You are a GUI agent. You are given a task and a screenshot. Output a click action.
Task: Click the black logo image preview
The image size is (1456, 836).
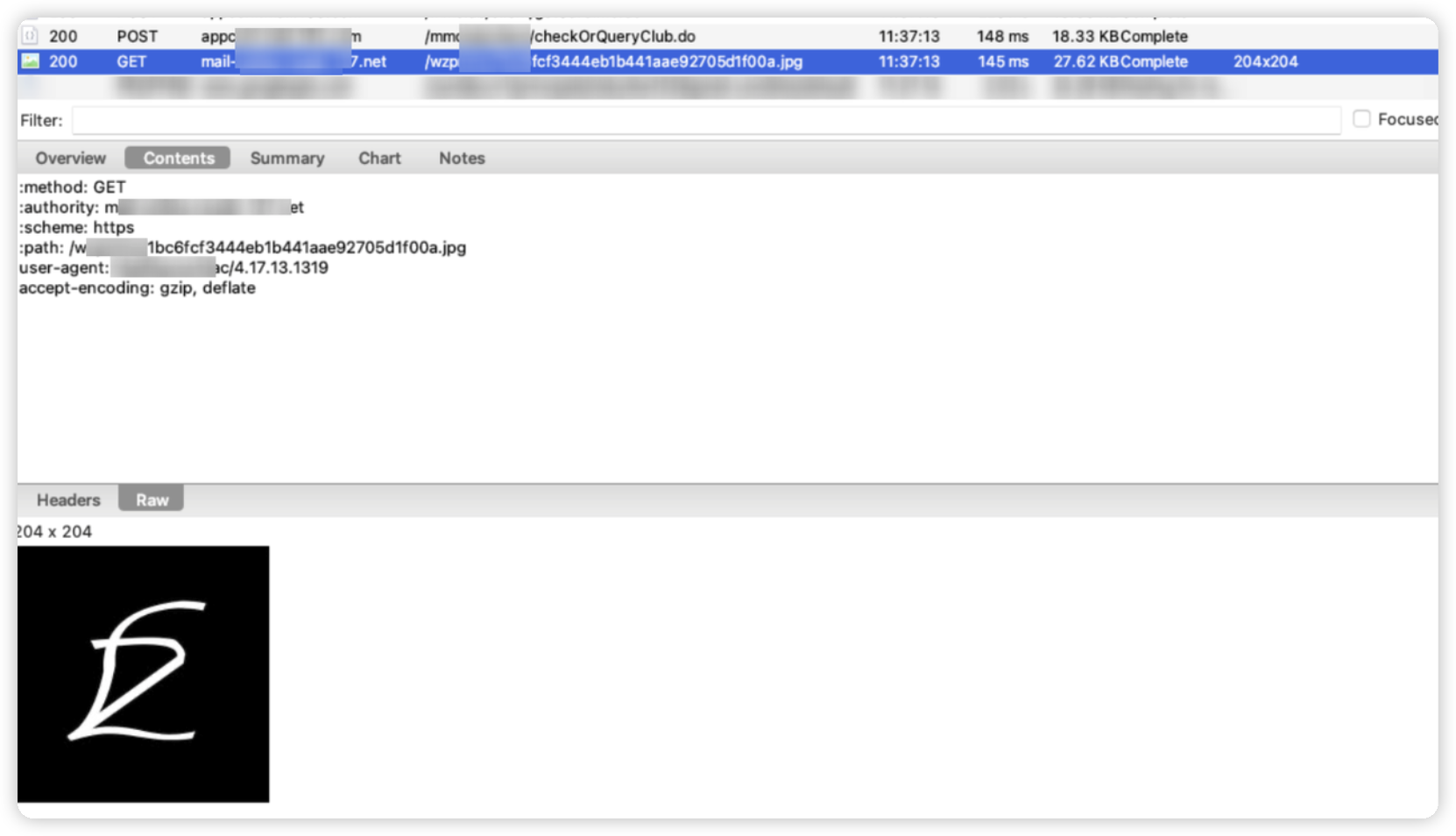[143, 673]
